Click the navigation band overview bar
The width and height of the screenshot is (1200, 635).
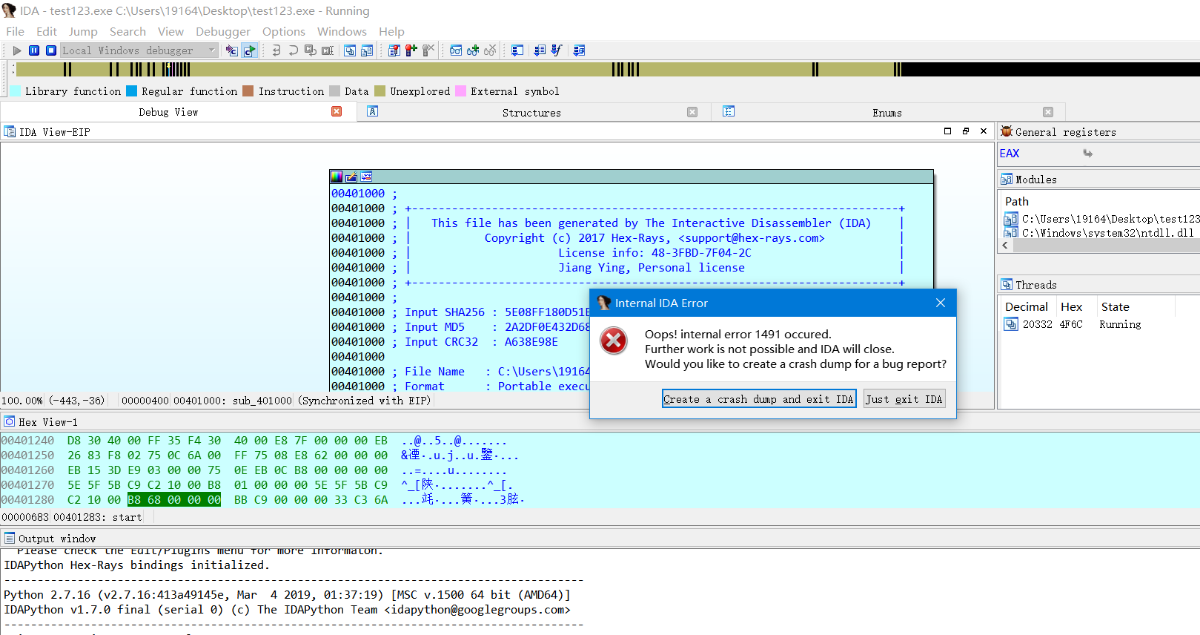[608, 70]
